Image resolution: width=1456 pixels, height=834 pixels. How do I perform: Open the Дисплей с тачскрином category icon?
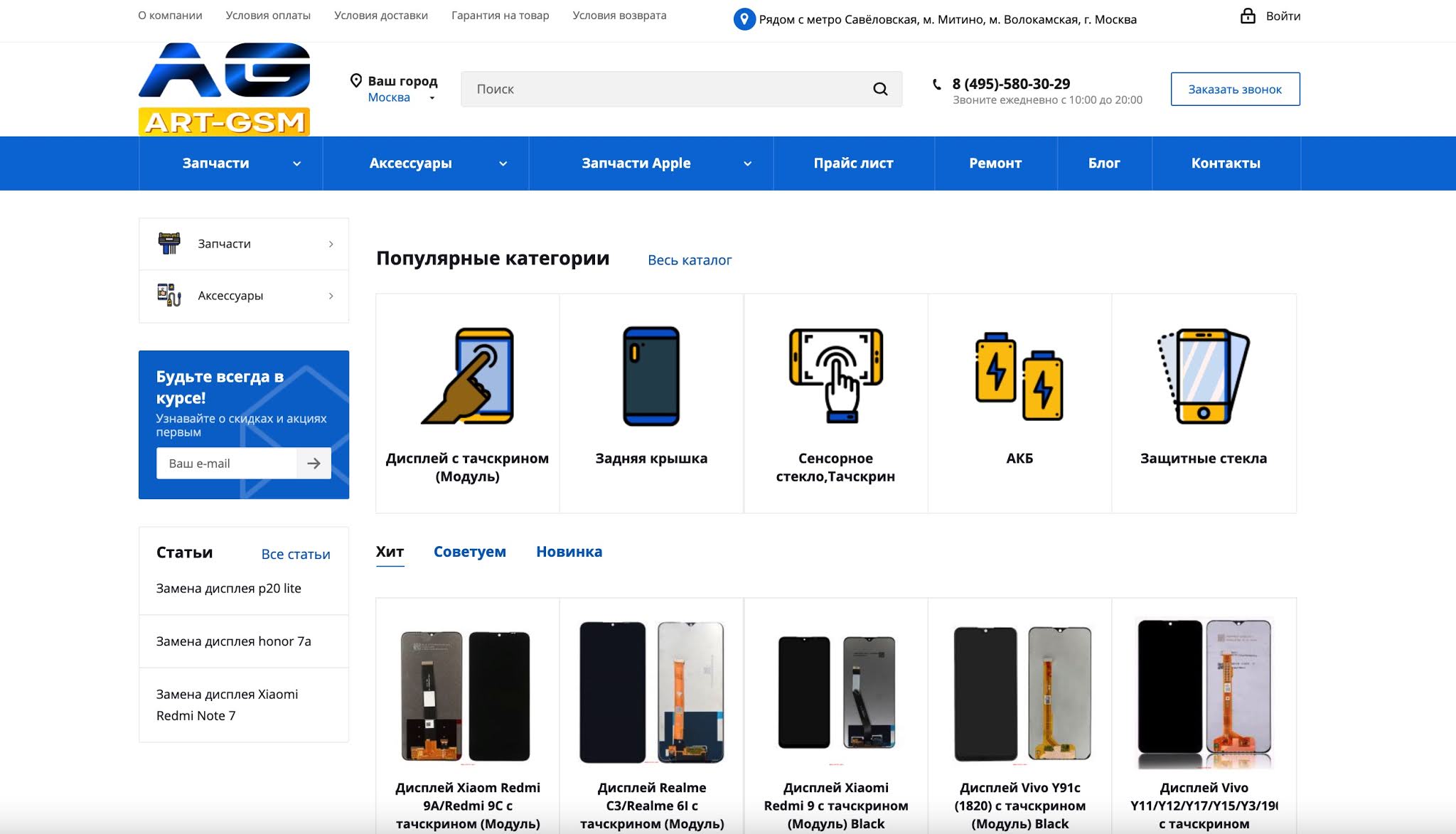pyautogui.click(x=468, y=376)
